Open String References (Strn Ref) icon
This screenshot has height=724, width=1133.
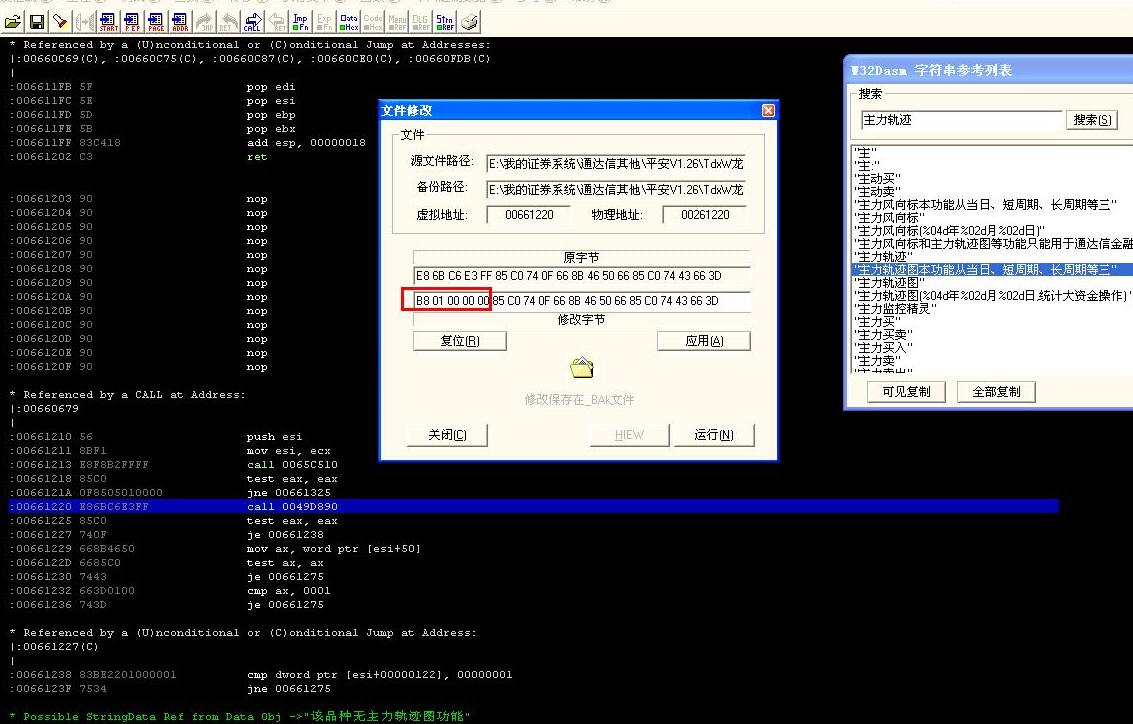(444, 21)
